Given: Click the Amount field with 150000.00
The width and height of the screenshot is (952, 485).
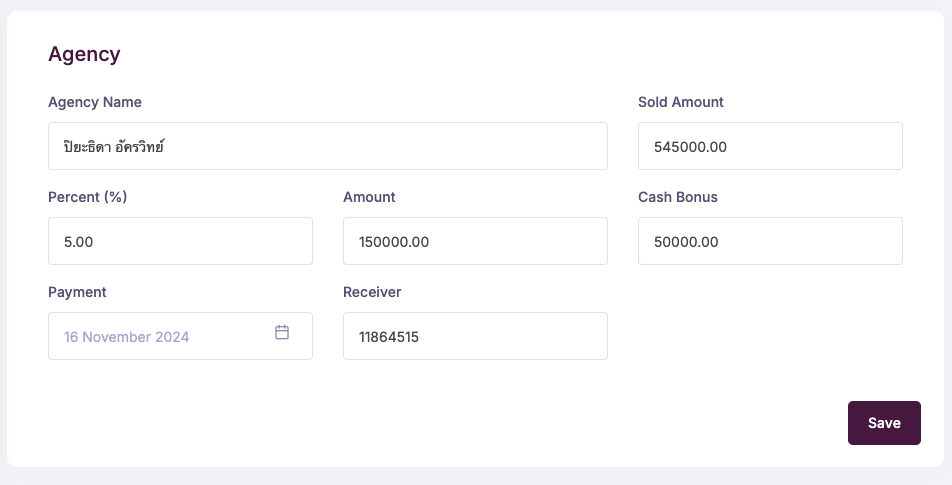Looking at the screenshot, I should pyautogui.click(x=475, y=241).
